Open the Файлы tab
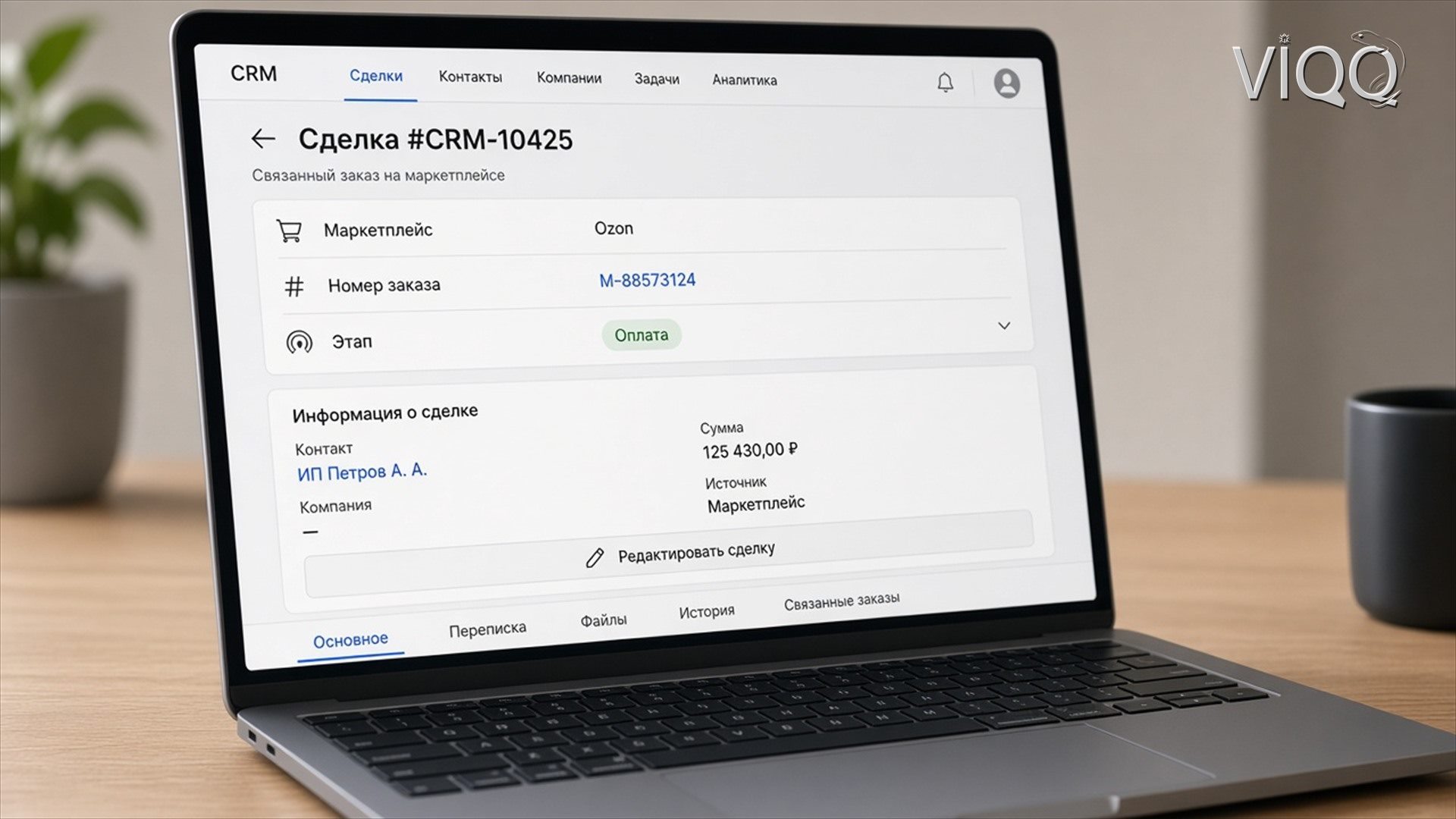Image resolution: width=1456 pixels, height=819 pixels. [604, 620]
